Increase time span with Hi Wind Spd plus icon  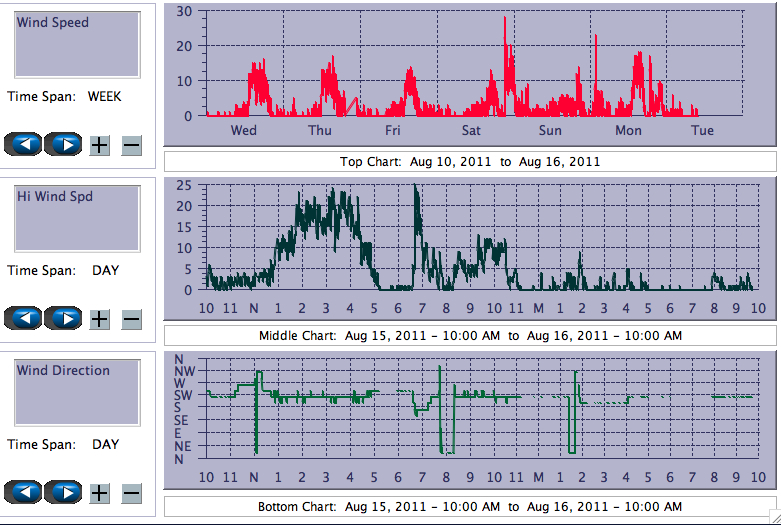tap(100, 319)
